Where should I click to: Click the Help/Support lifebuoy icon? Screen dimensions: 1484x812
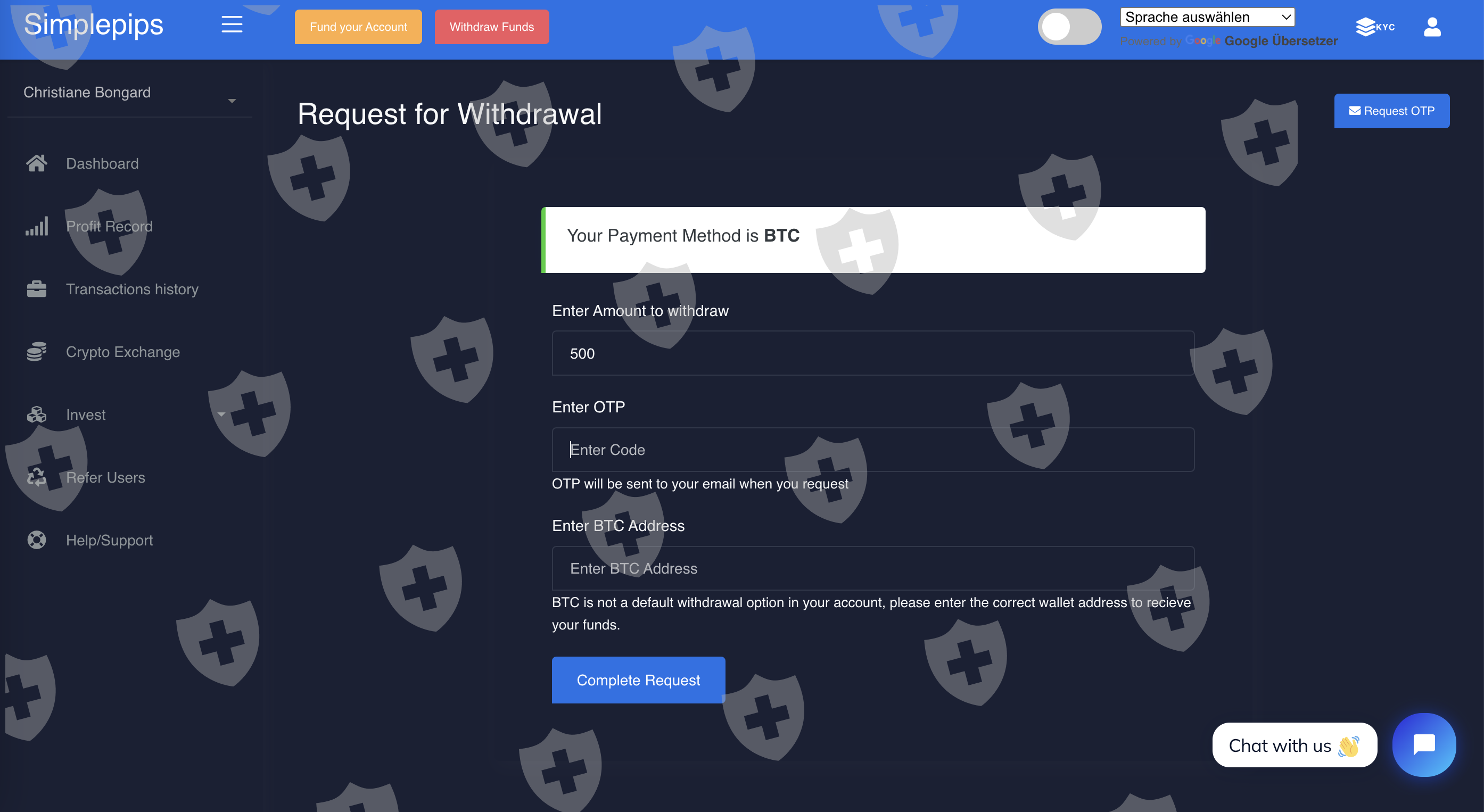point(36,540)
